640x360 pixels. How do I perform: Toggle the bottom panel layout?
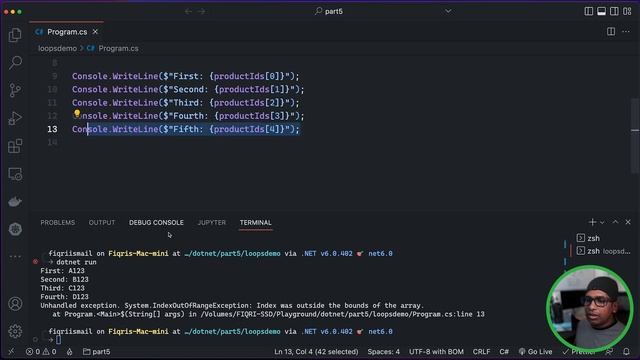click(601, 11)
